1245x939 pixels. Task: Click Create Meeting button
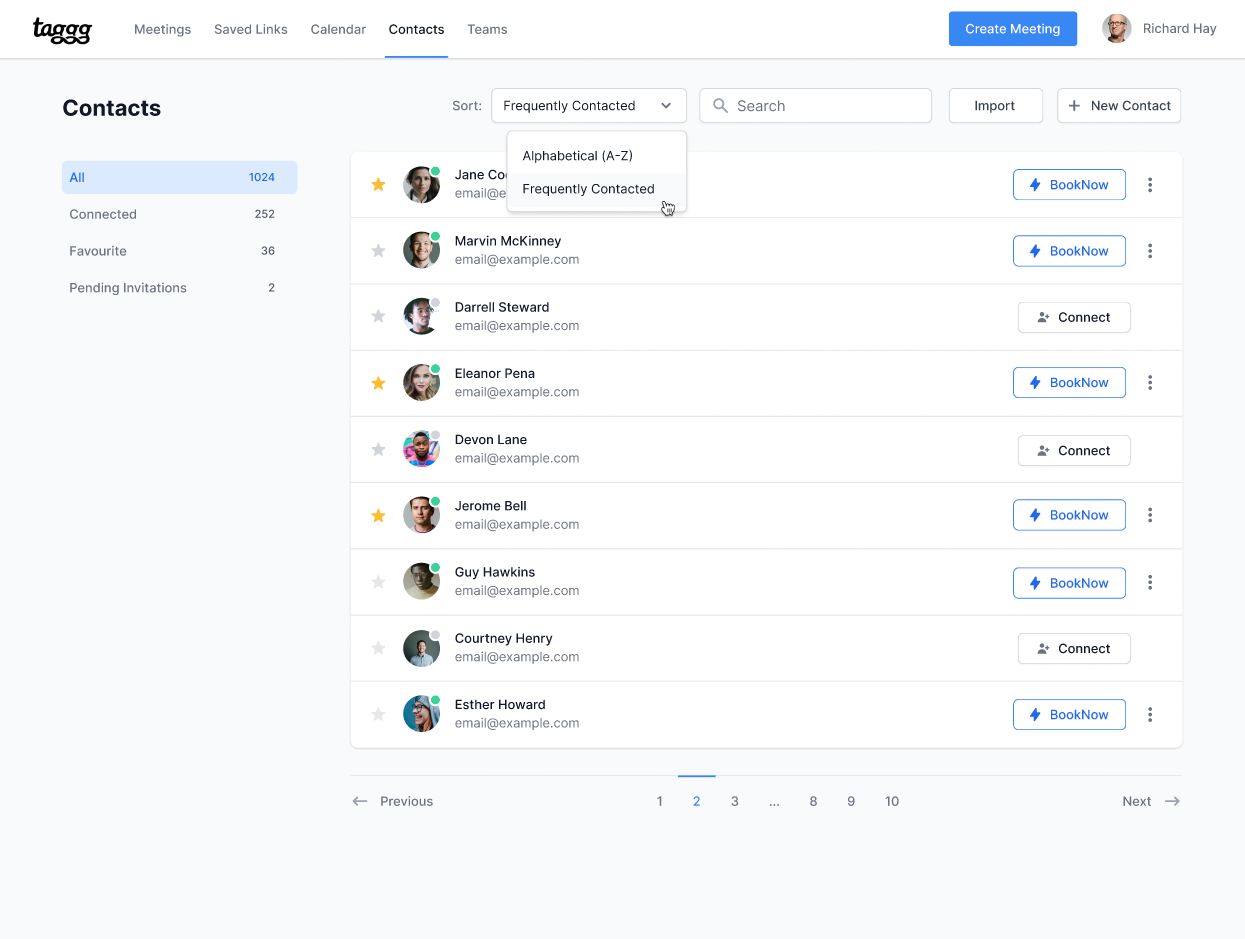[1013, 29]
